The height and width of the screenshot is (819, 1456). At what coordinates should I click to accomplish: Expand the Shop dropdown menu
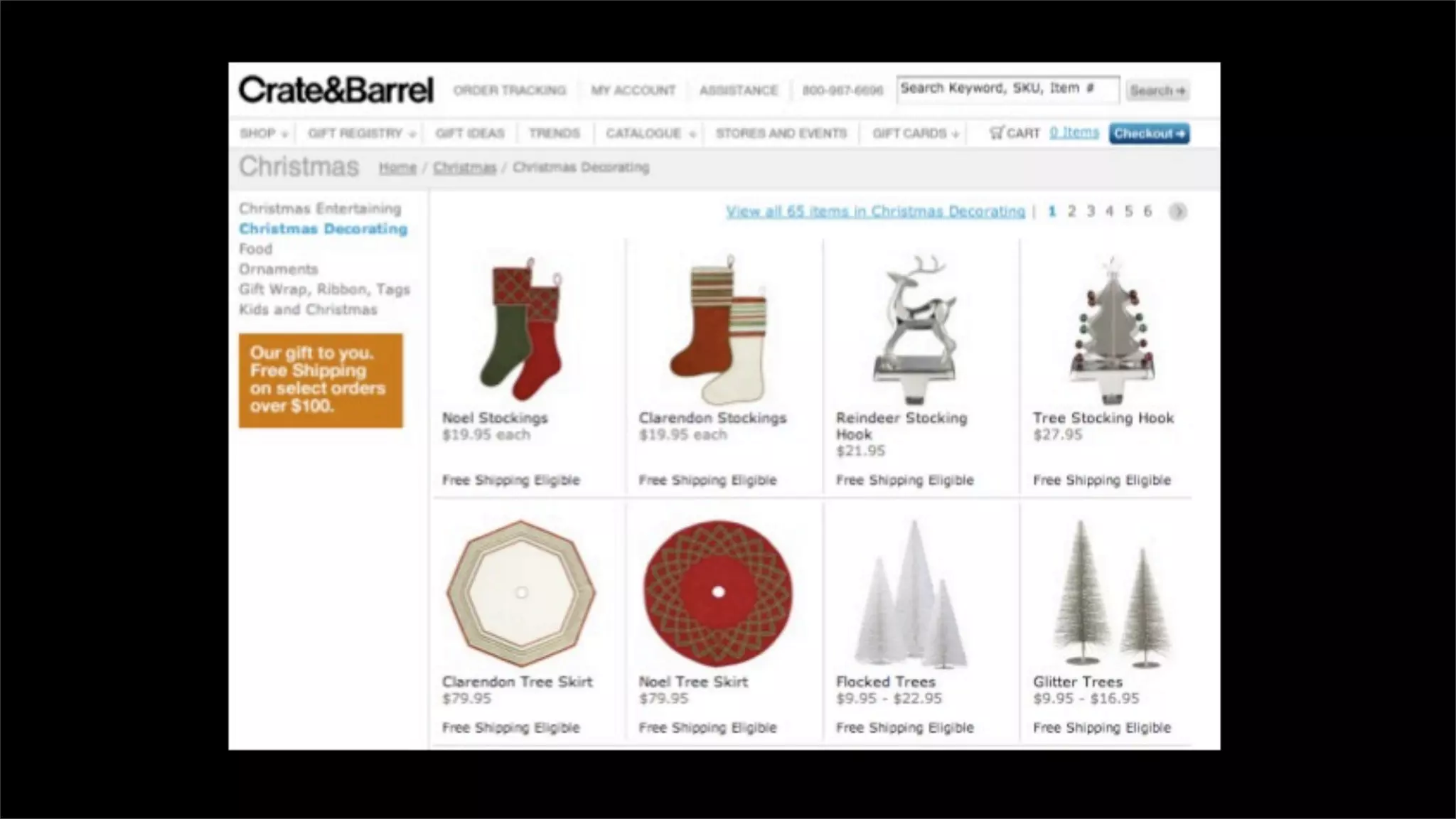pos(264,134)
